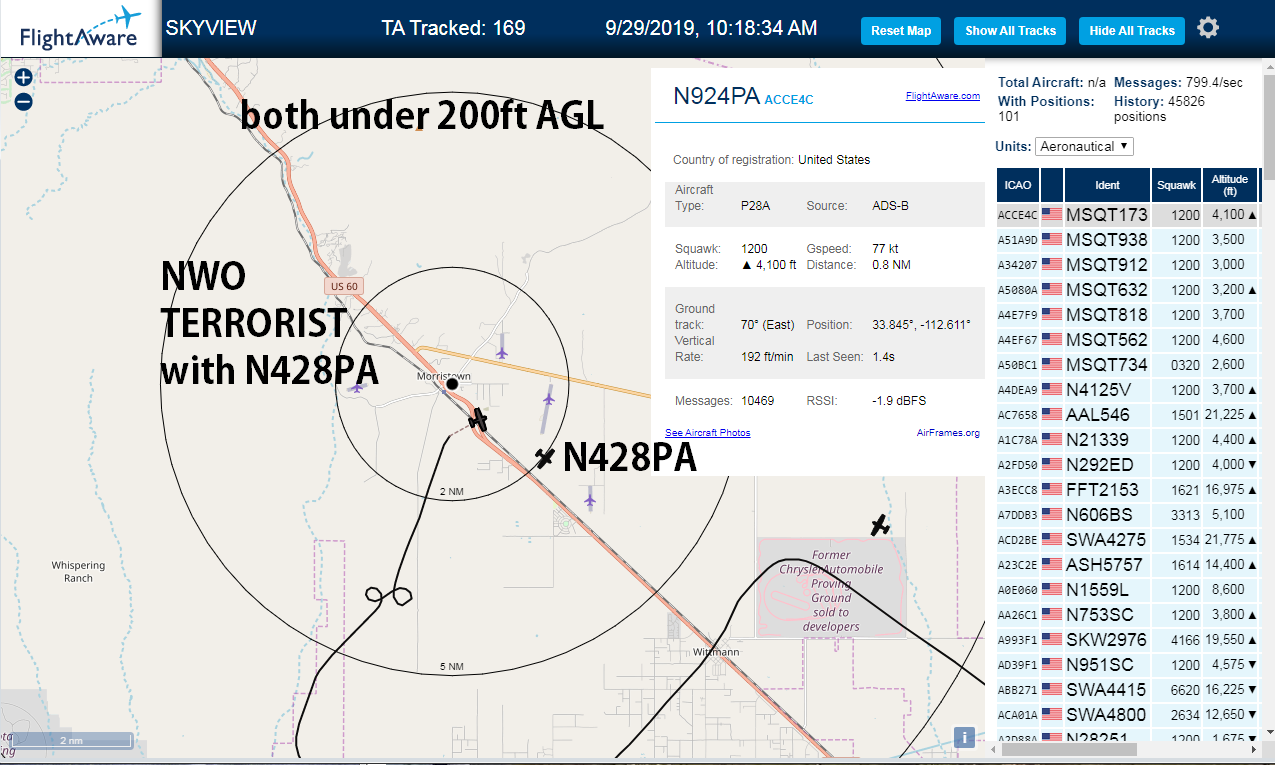Select the MSQT734 row
This screenshot has height=765, width=1275.
point(1128,364)
